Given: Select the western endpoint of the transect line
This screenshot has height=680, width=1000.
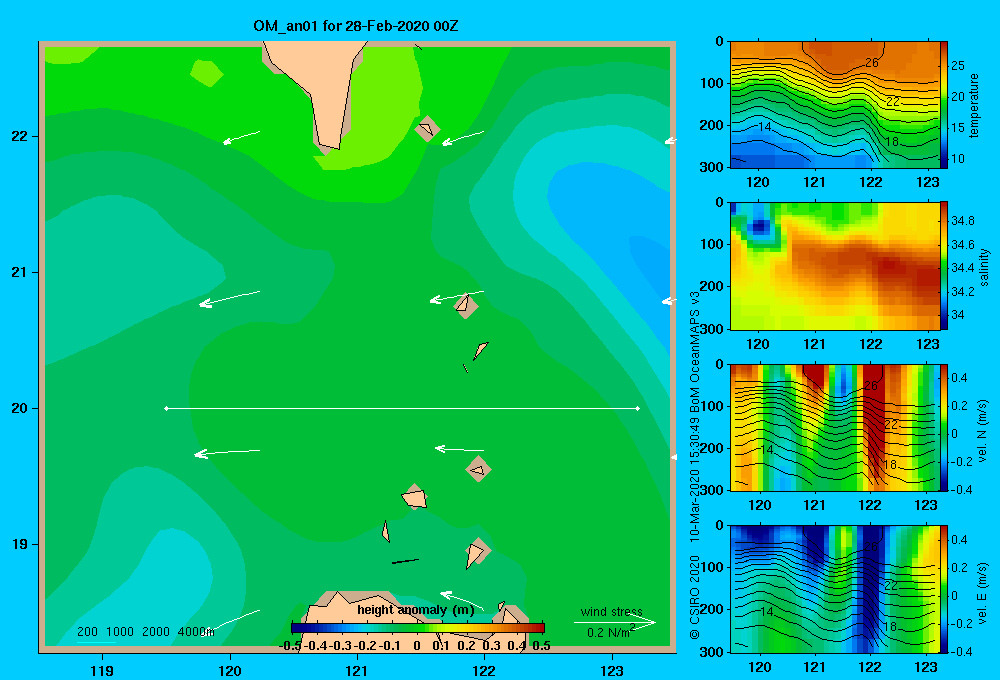Looking at the screenshot, I should tap(166, 408).
